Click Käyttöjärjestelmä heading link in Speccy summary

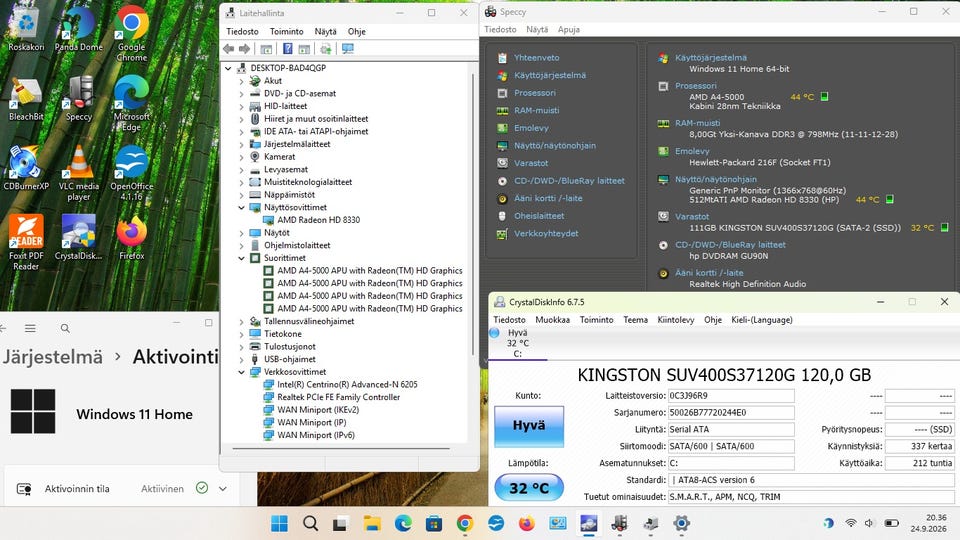[711, 58]
